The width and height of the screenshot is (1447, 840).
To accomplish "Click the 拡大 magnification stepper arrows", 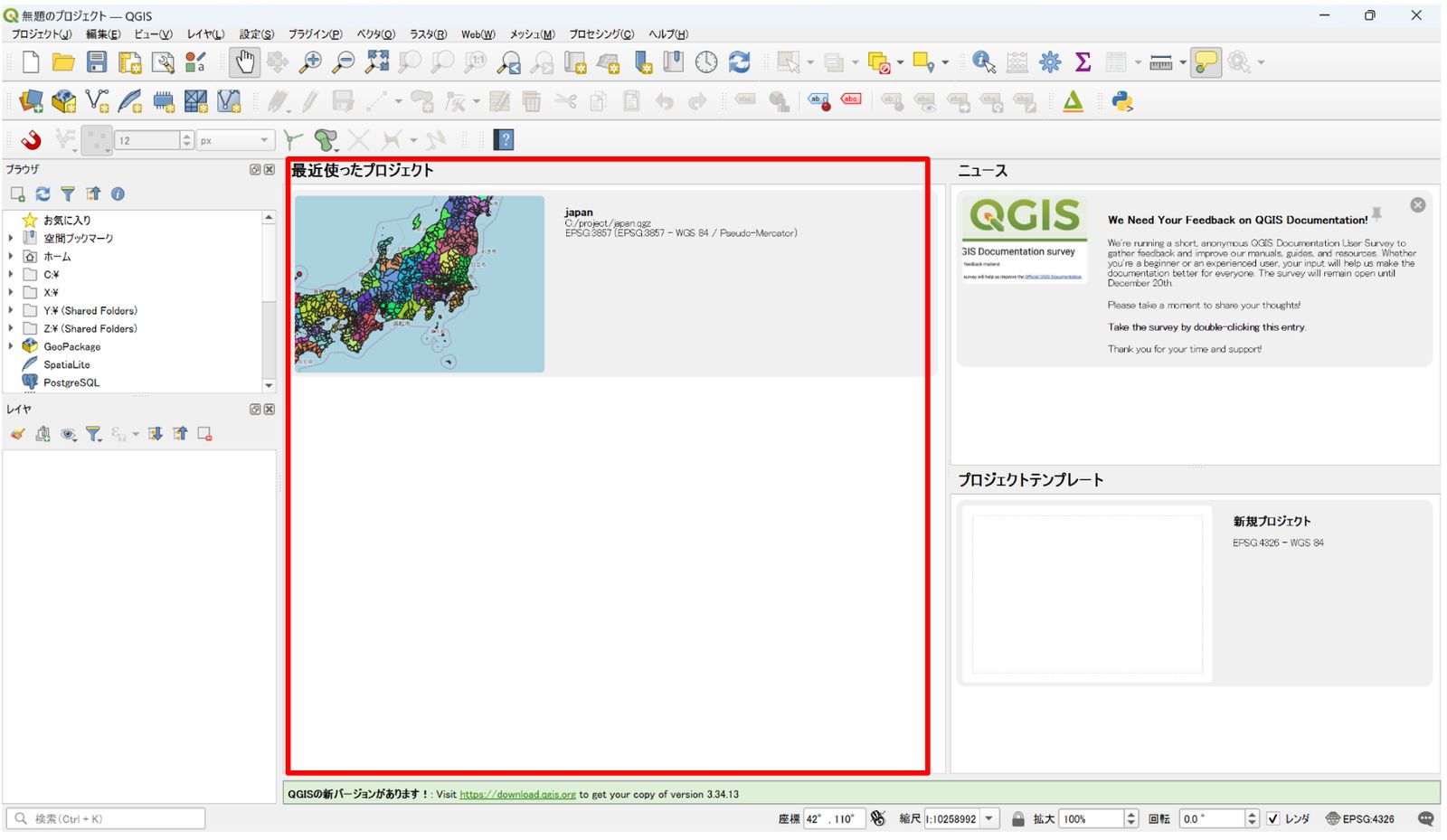I will [x=1130, y=818].
